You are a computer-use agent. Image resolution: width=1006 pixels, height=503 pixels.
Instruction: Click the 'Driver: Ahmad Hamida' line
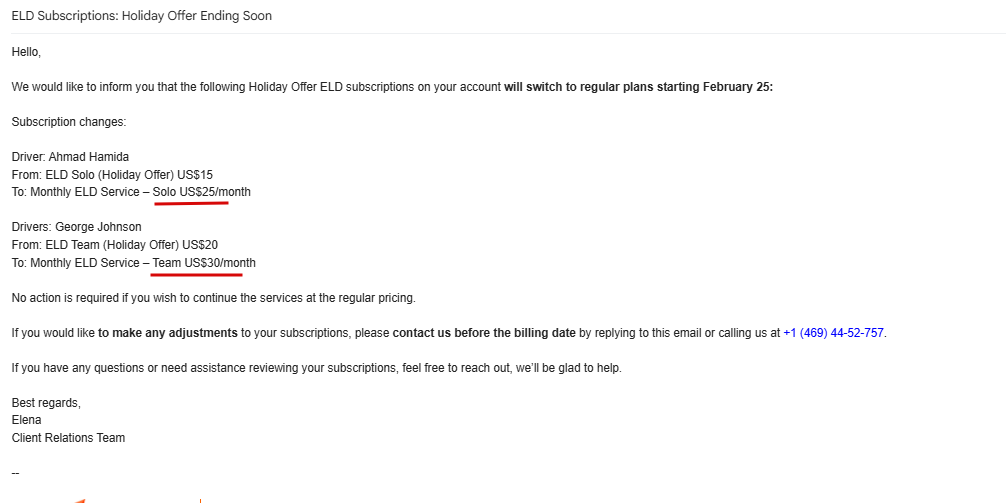[x=70, y=157]
